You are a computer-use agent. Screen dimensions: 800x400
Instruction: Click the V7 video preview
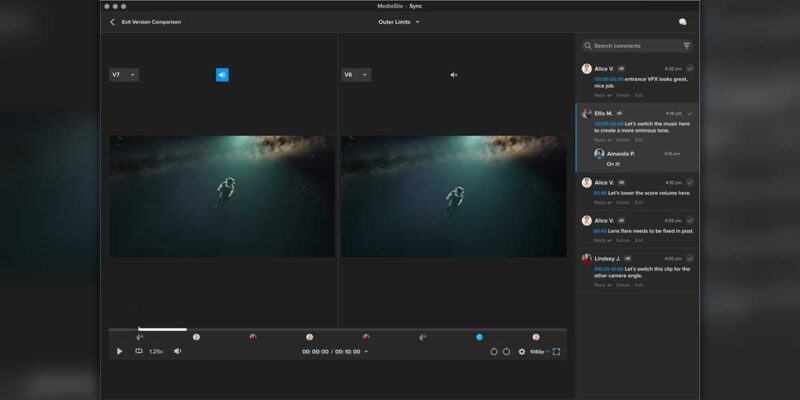222,196
